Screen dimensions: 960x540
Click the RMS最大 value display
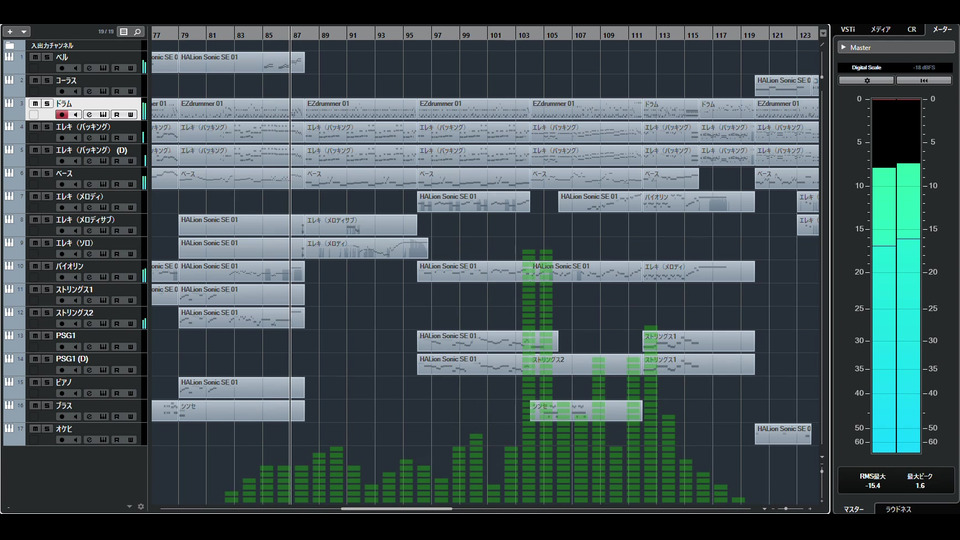(872, 486)
